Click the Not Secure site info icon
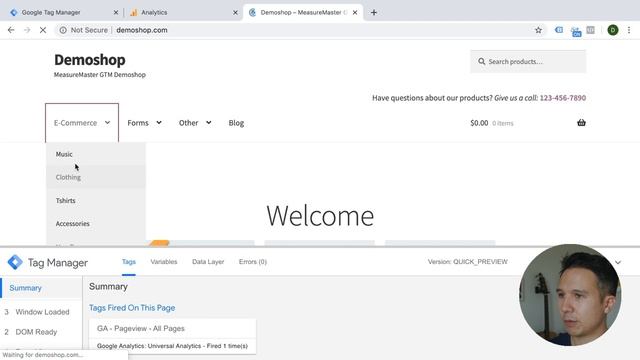640x360 pixels. pos(63,30)
